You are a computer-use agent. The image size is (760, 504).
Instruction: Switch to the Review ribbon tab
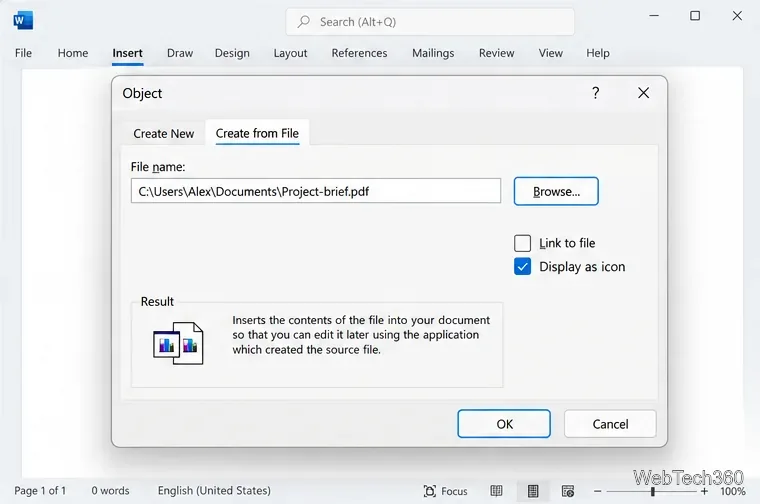pyautogui.click(x=496, y=53)
